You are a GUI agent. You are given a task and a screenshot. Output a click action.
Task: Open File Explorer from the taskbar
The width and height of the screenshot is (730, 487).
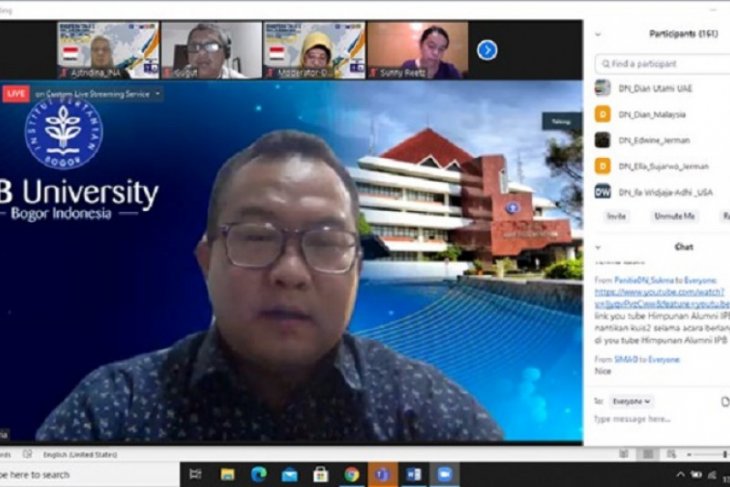tap(228, 474)
